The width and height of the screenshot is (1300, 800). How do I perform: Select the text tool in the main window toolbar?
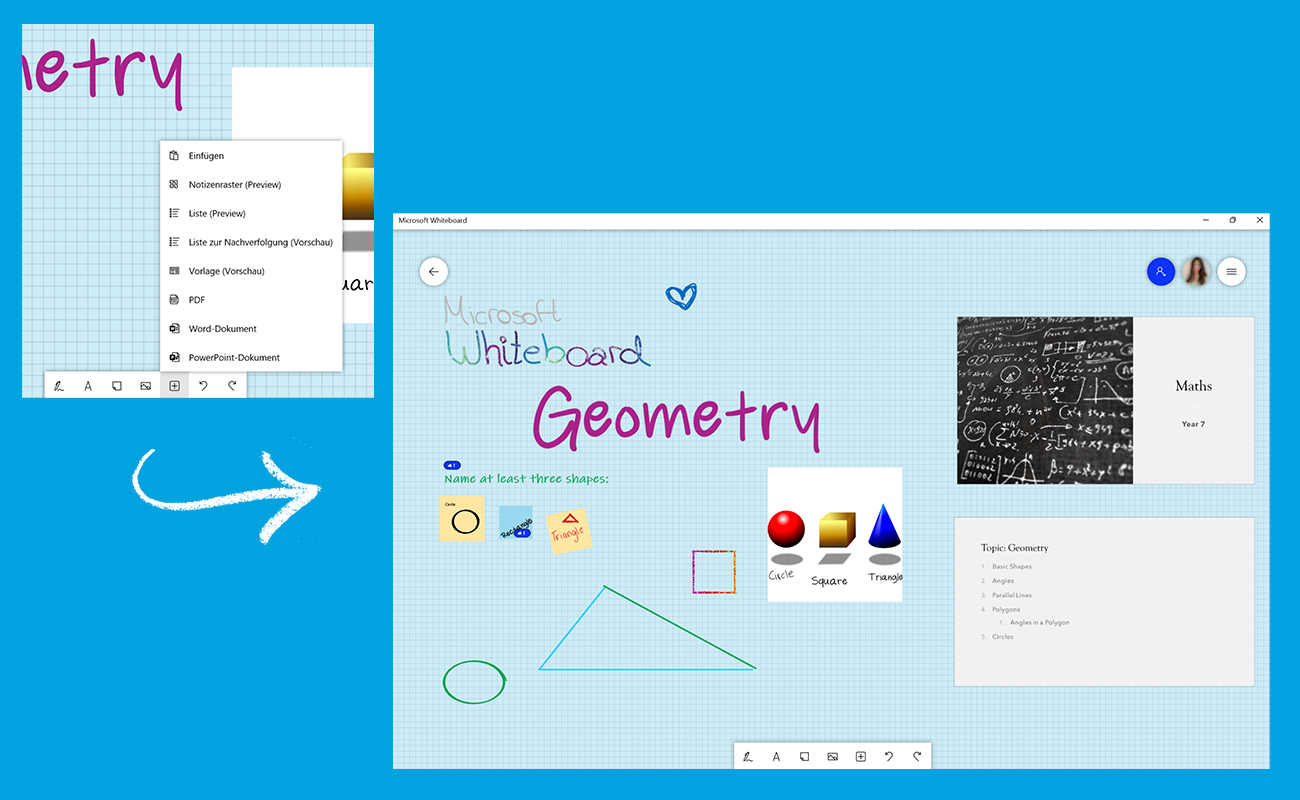(776, 757)
